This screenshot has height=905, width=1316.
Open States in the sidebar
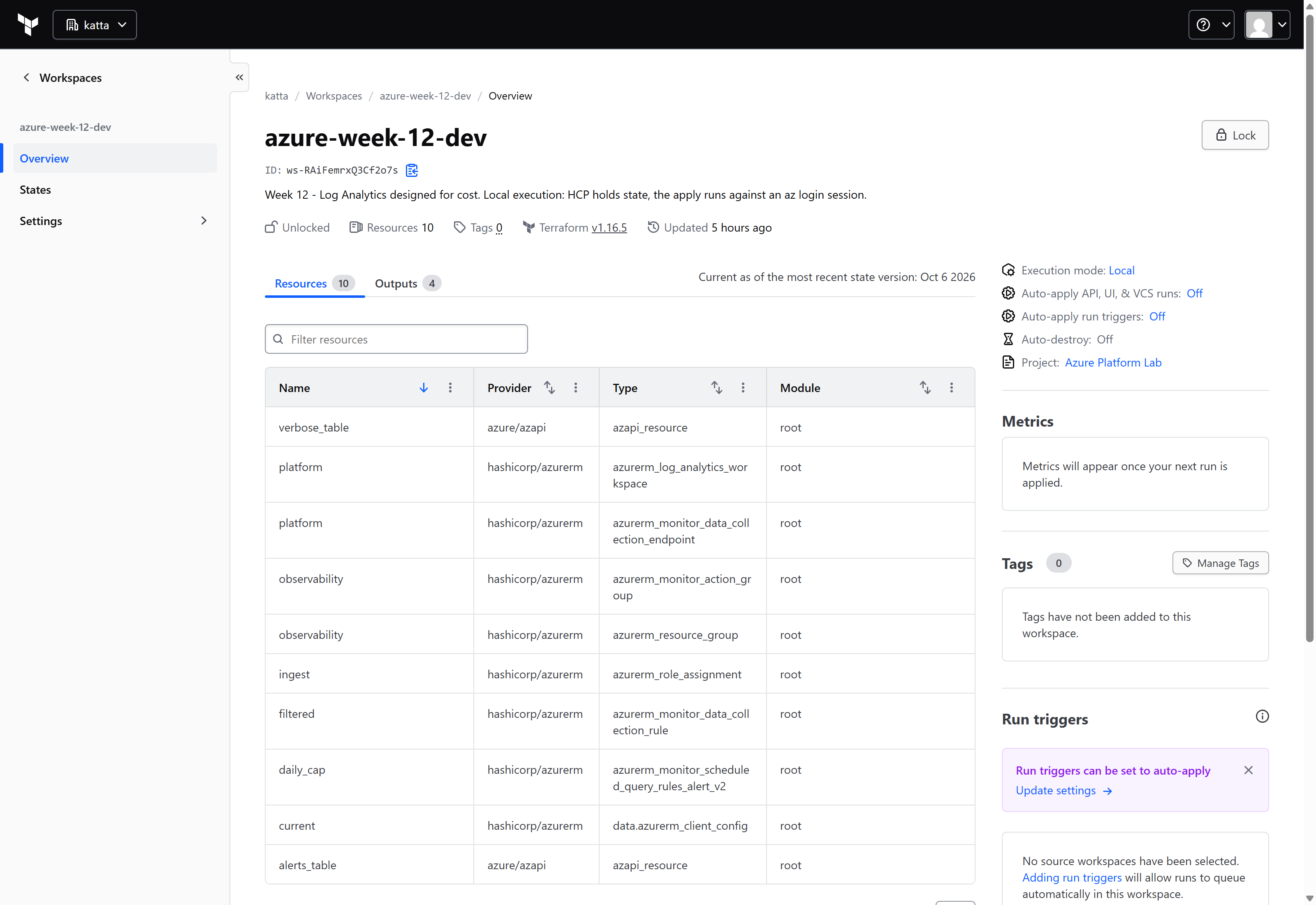[114, 189]
